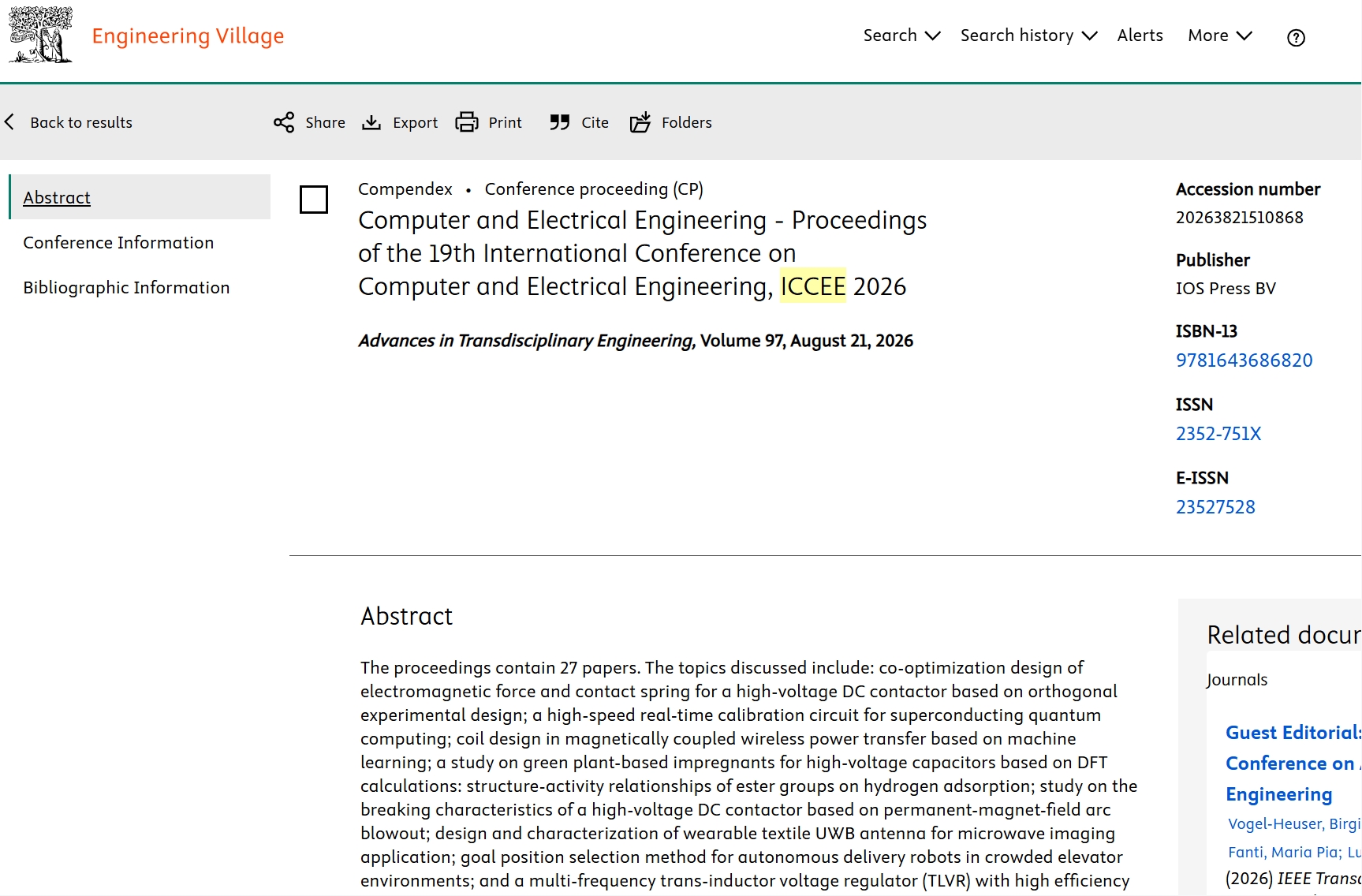This screenshot has height=896, width=1362.
Task: Click the Print label
Action: 505,122
